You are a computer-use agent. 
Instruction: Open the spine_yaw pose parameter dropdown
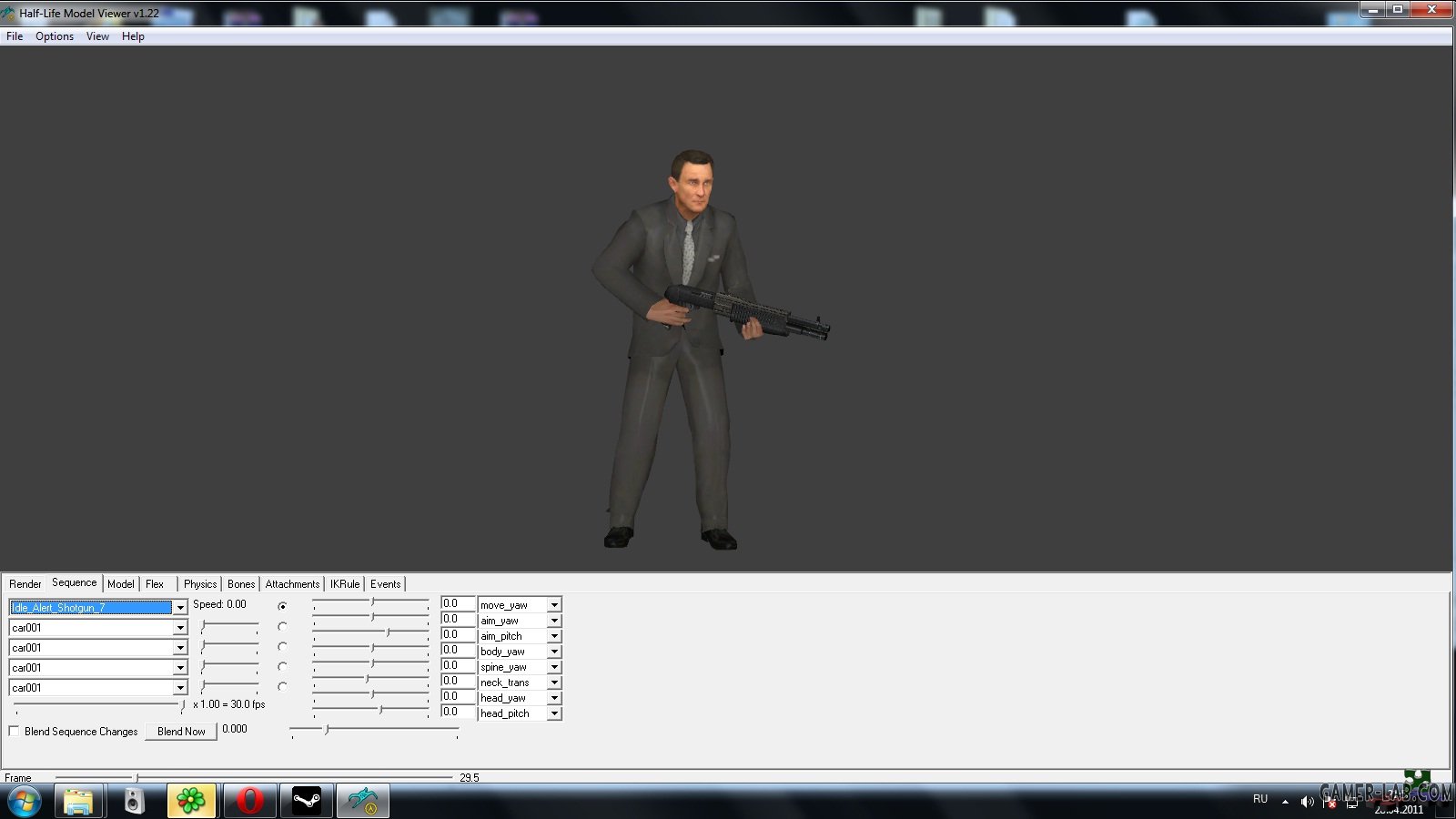554,667
